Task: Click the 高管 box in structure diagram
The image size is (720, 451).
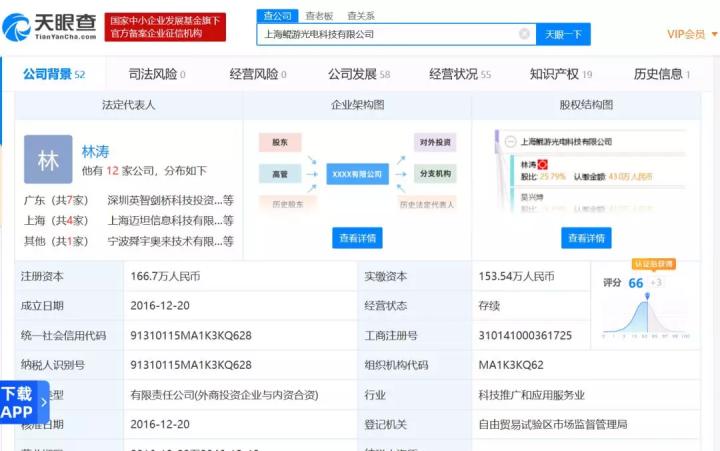Action: (280, 174)
